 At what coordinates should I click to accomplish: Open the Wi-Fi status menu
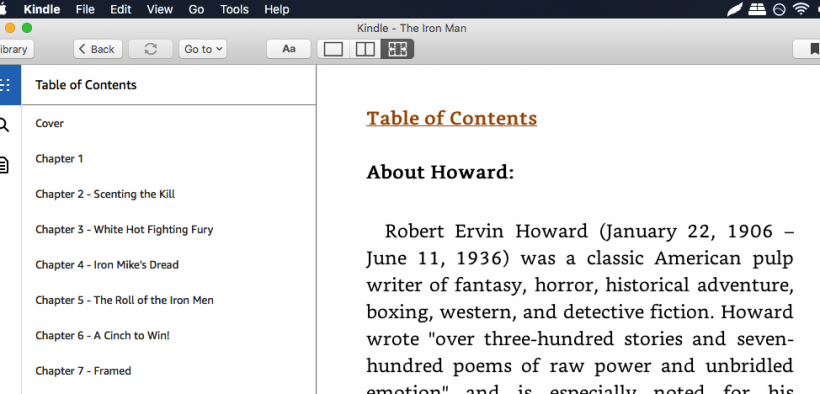(x=800, y=9)
